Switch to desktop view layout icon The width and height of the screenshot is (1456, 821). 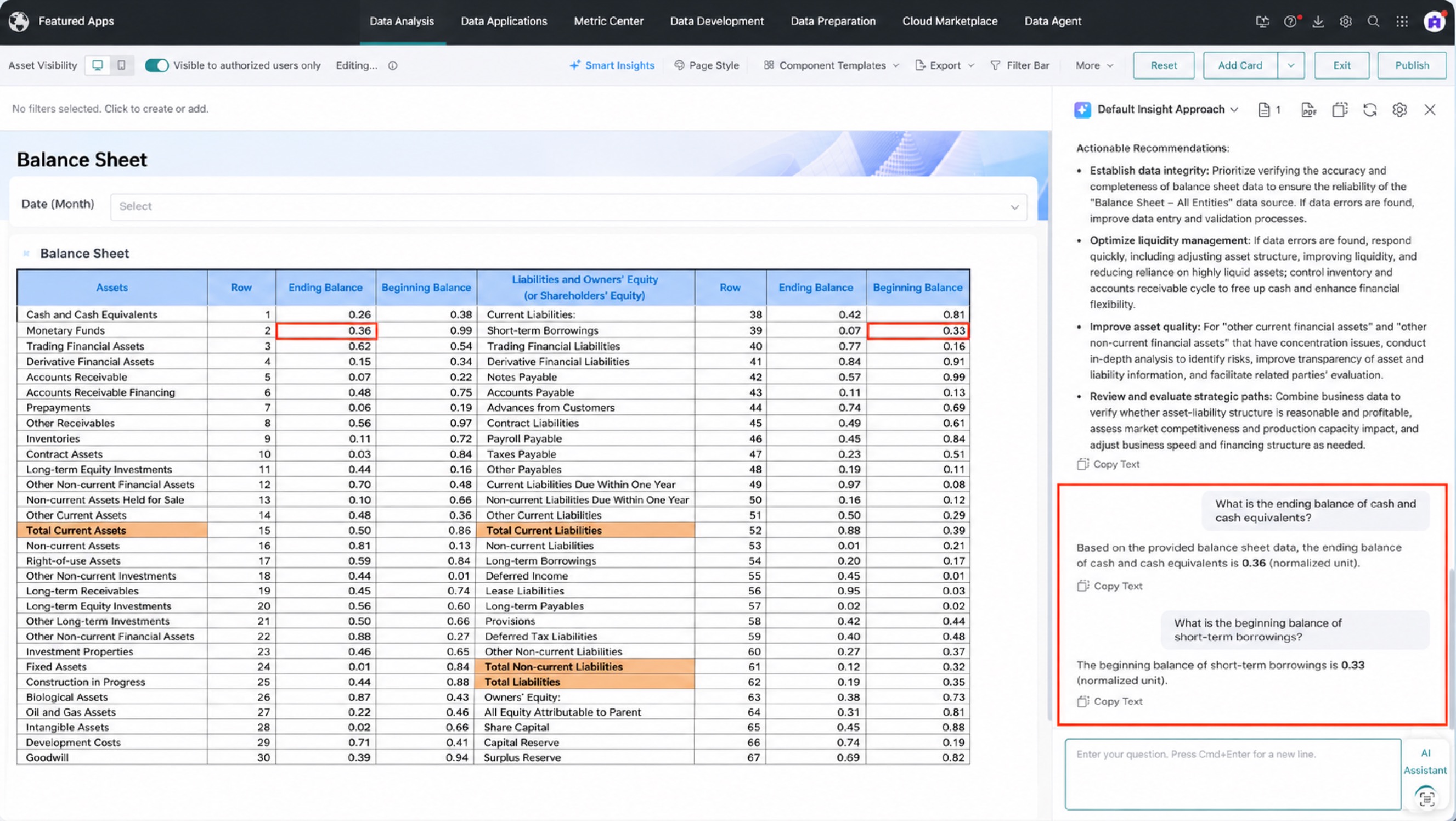[97, 65]
